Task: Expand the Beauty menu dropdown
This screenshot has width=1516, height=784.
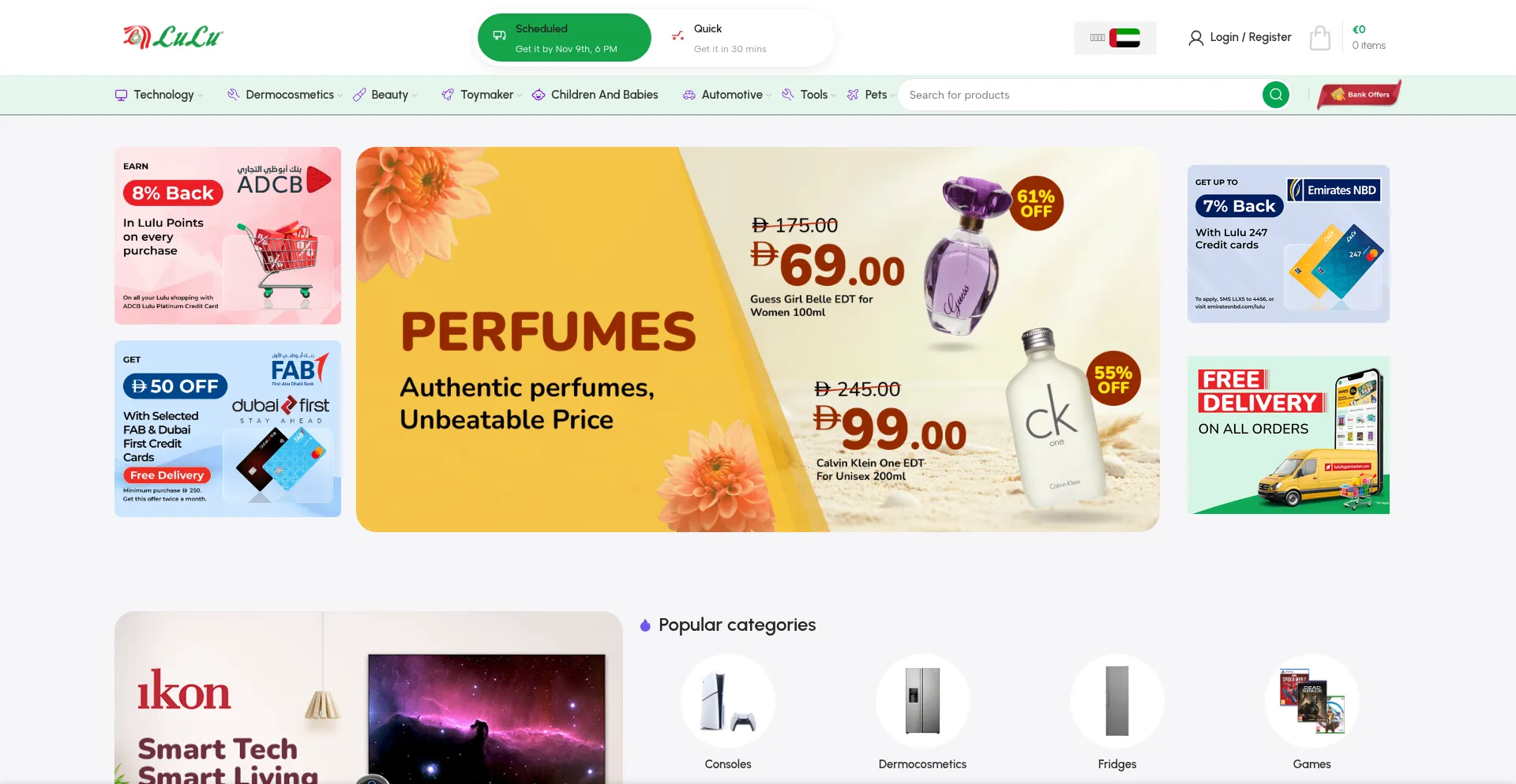Action: [x=385, y=95]
